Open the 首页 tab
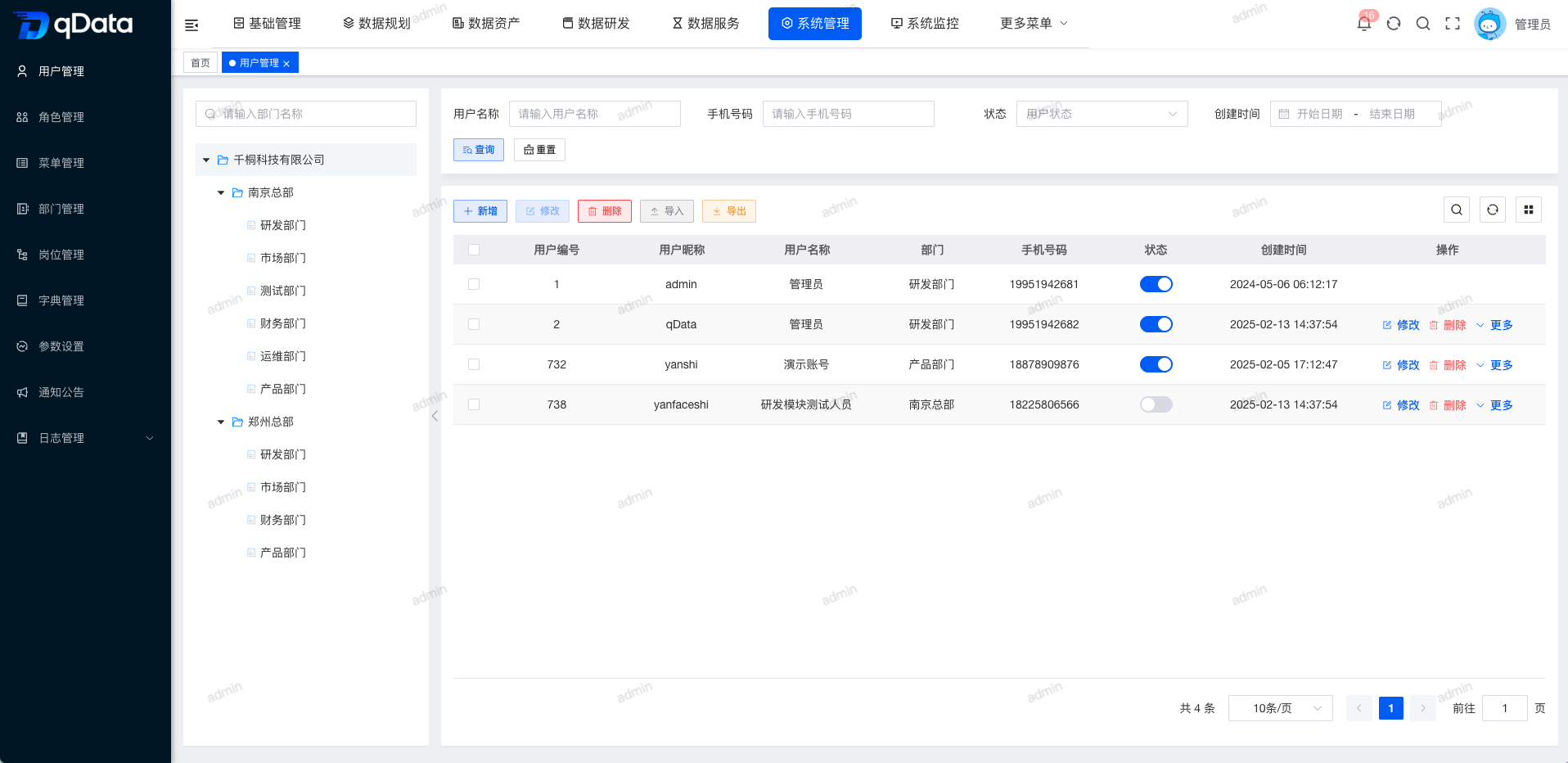Image resolution: width=1568 pixels, height=763 pixels. pyautogui.click(x=201, y=63)
